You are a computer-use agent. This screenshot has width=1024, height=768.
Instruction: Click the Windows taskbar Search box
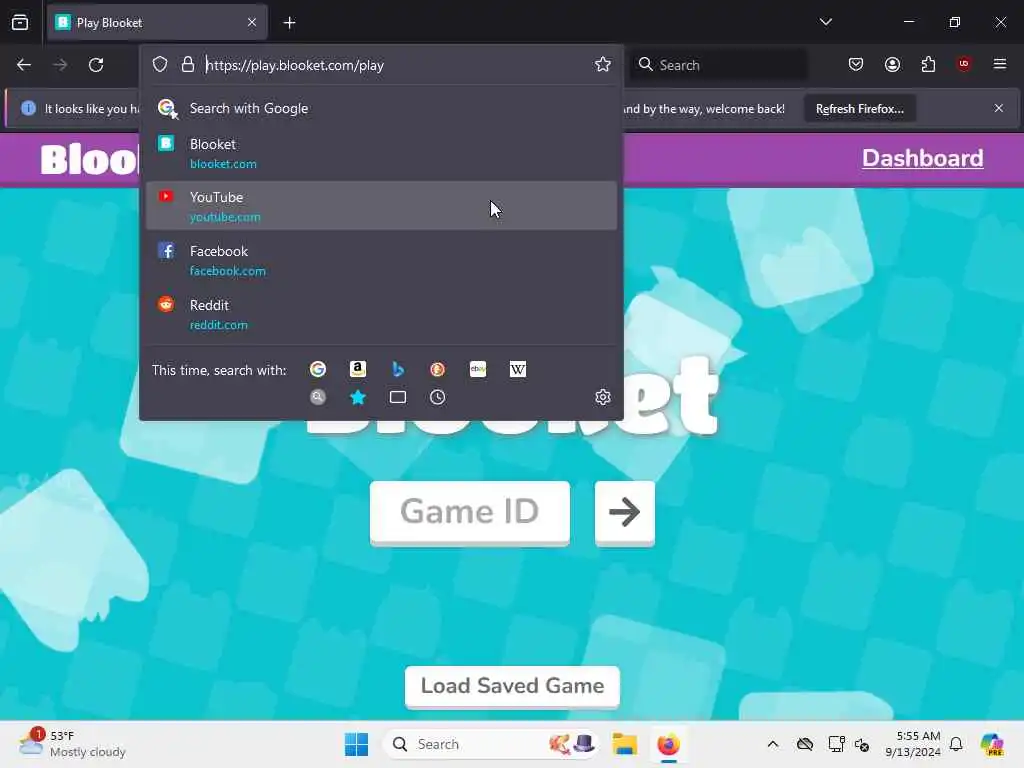point(490,744)
